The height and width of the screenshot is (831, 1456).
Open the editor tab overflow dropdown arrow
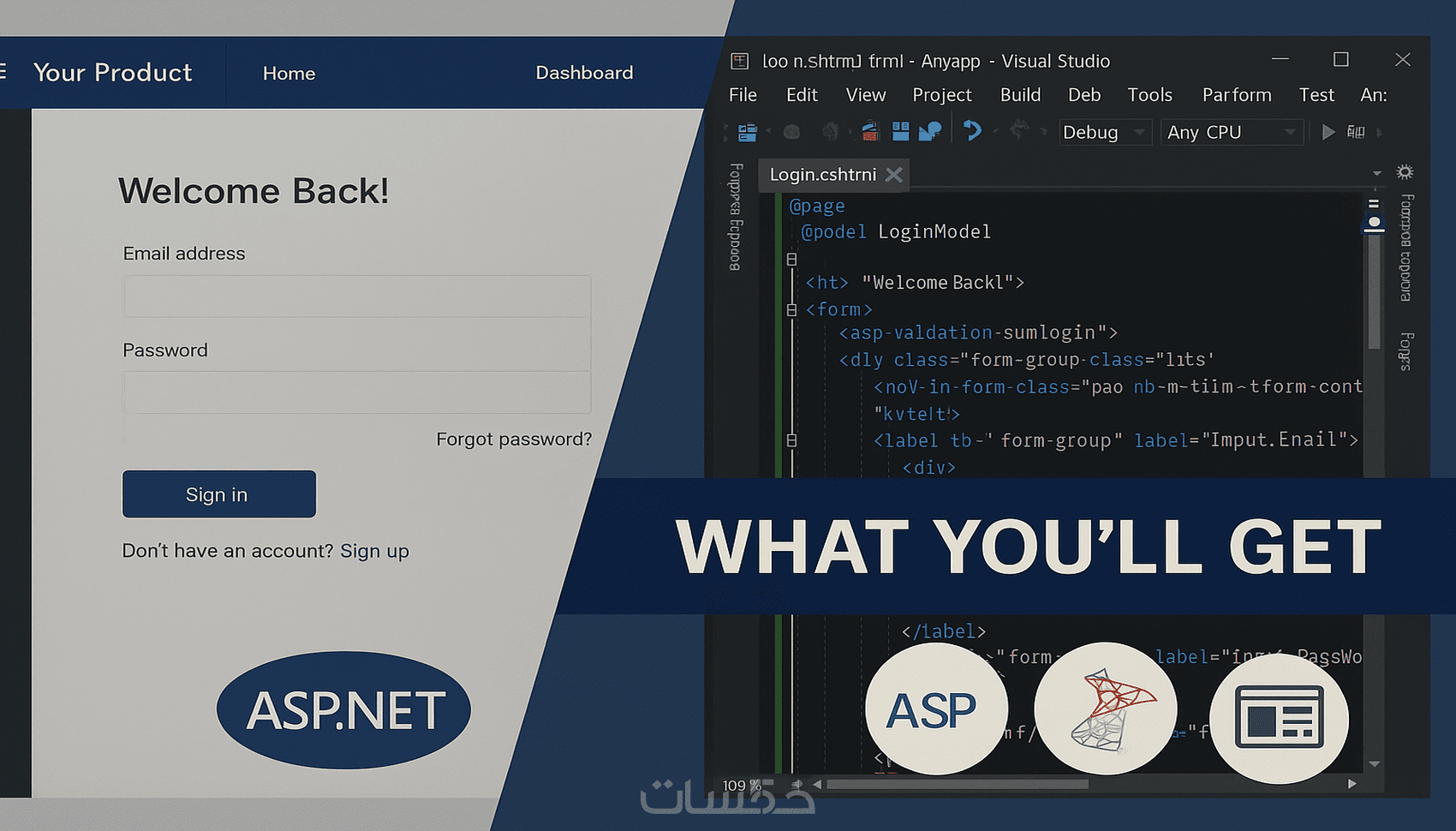point(1376,173)
